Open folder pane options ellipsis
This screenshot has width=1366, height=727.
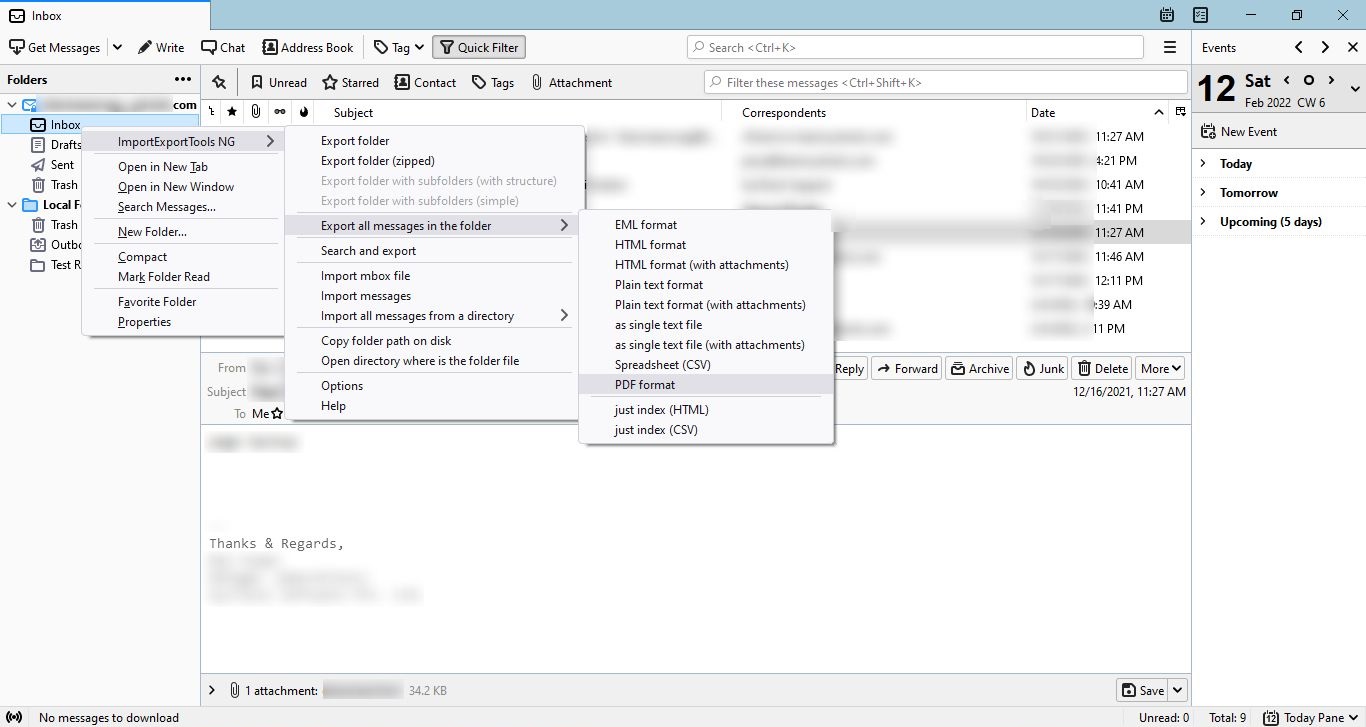click(183, 79)
